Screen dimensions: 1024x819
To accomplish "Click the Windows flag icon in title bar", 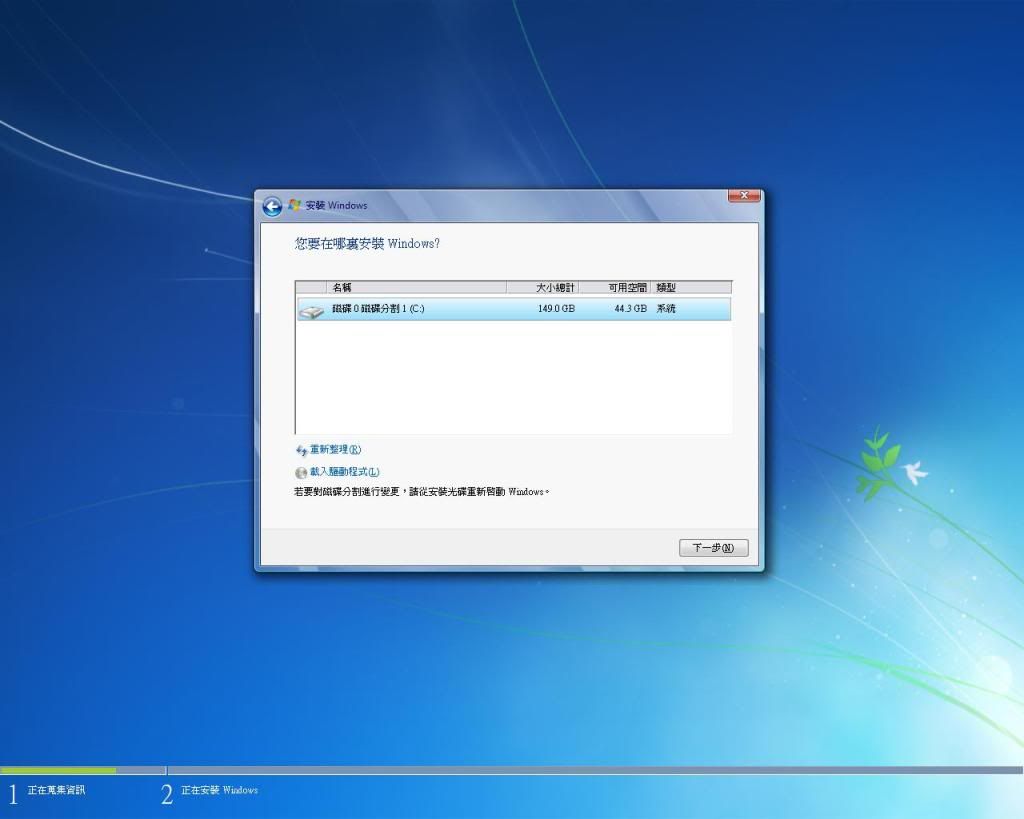I will click(x=295, y=205).
